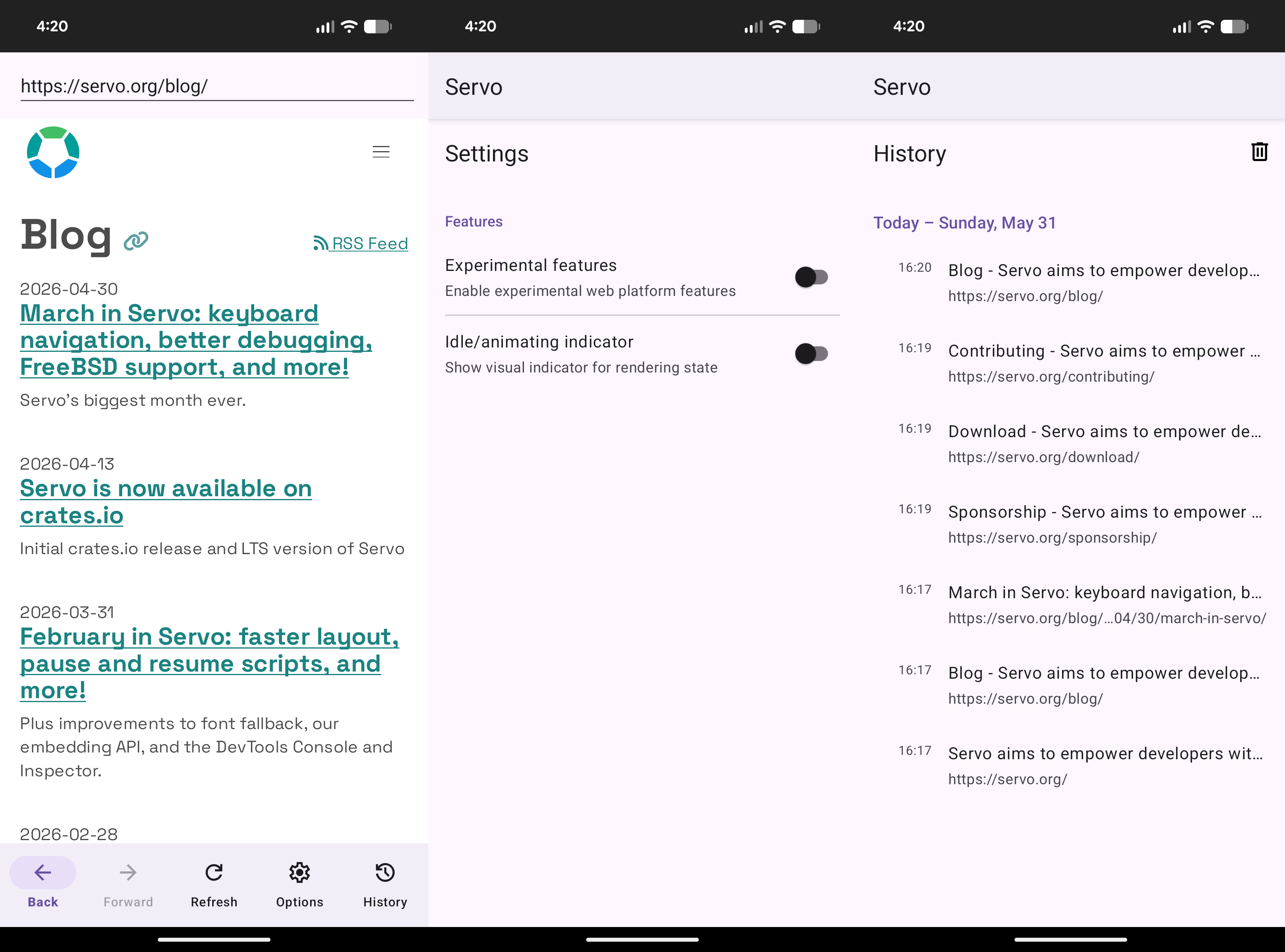Click the 2026-04-13 post date

coord(67,464)
